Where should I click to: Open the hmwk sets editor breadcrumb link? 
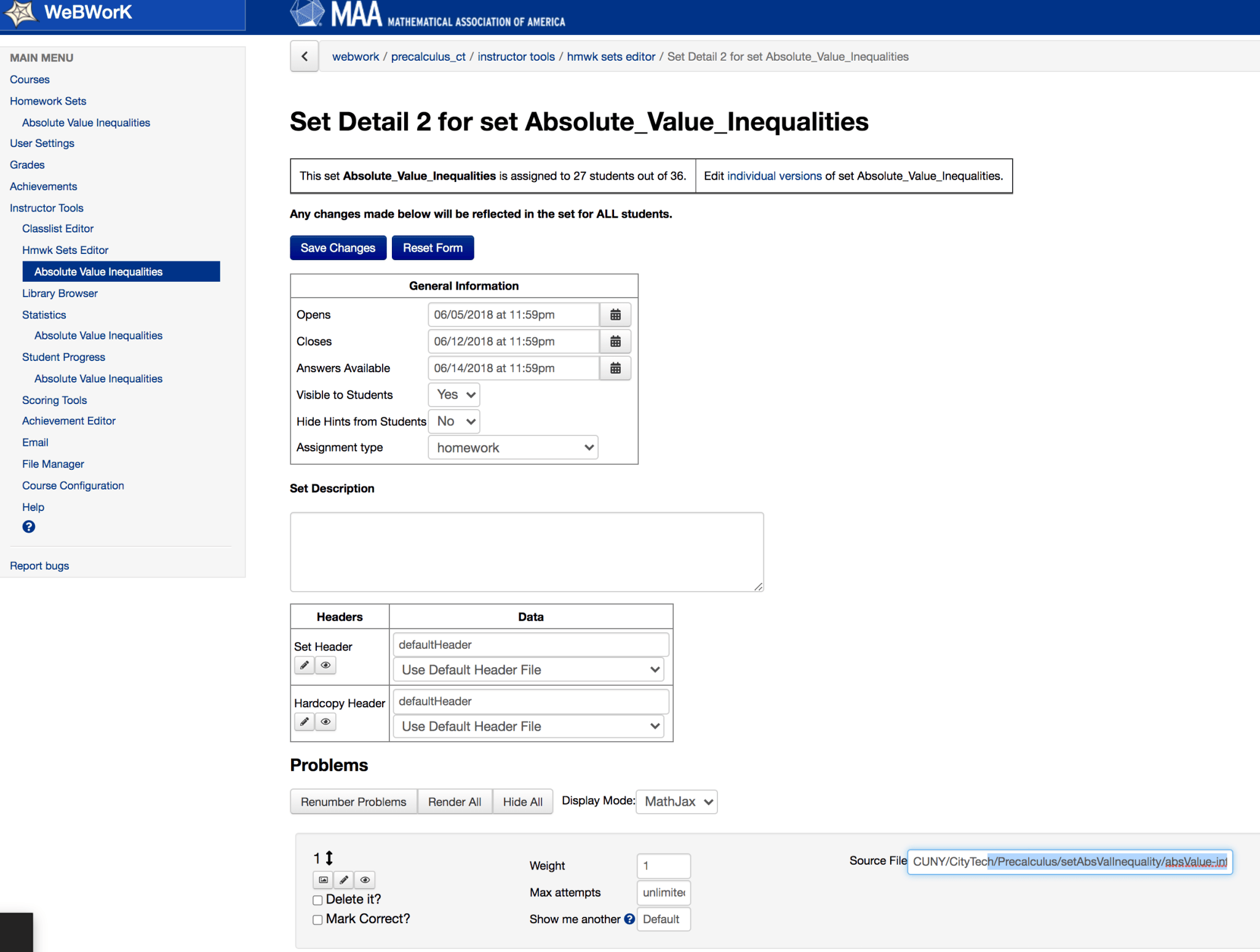[x=611, y=57]
